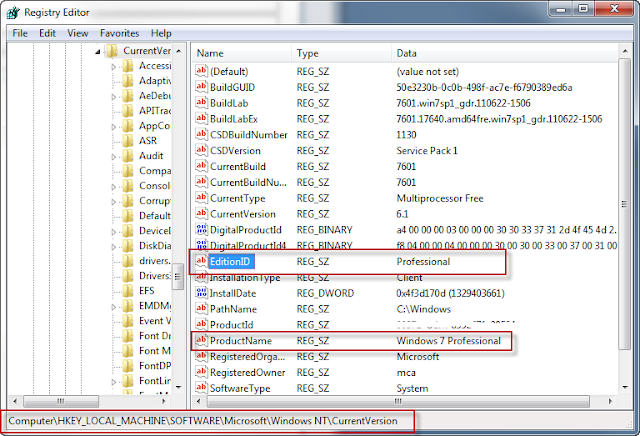Click the Windows 7 Professional data cell

click(x=449, y=341)
